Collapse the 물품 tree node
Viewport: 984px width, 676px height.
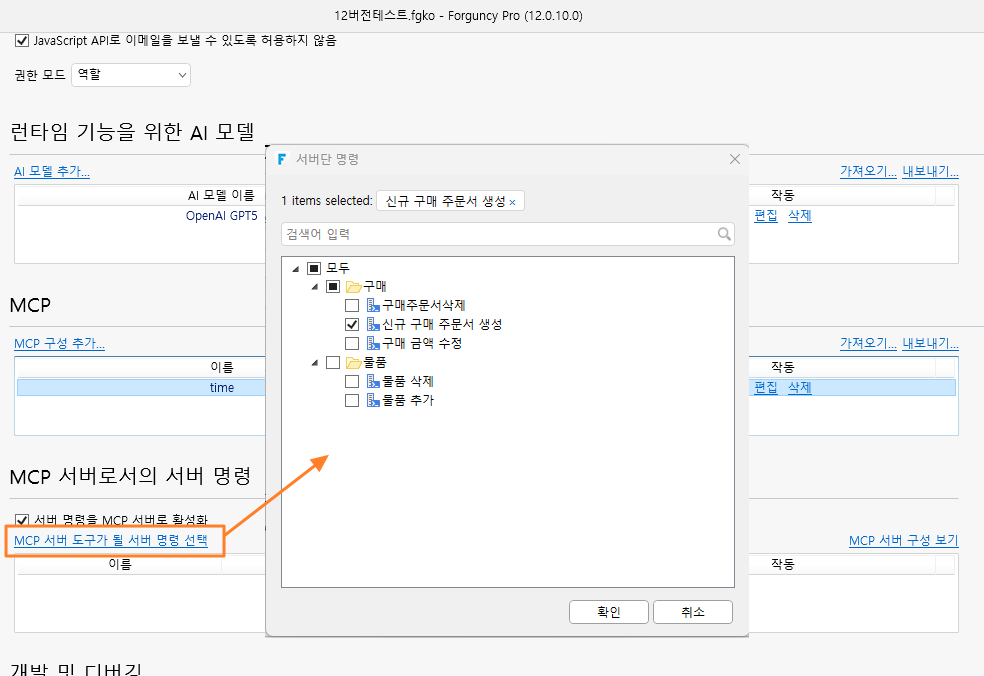coord(315,363)
